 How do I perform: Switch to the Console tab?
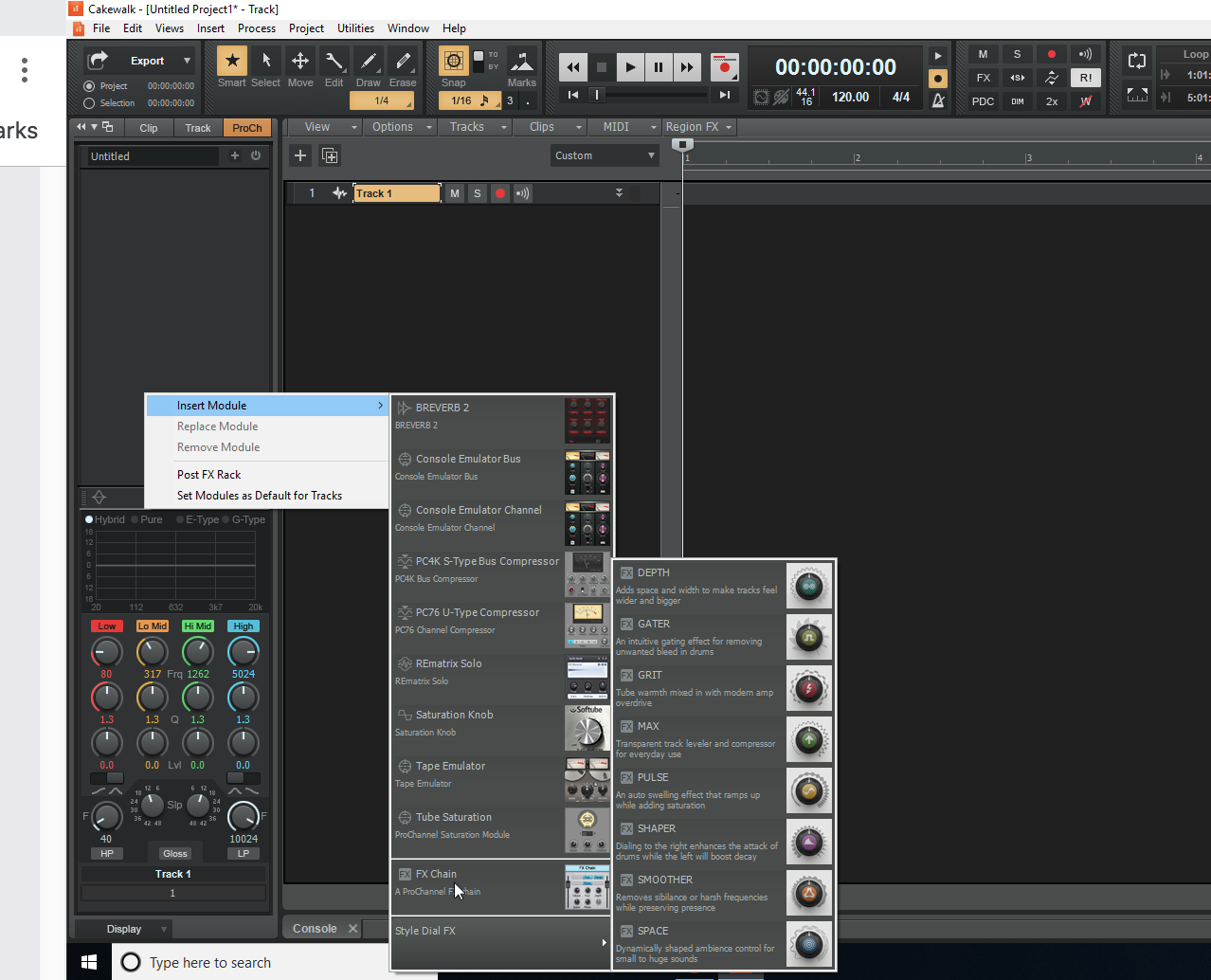pos(315,929)
